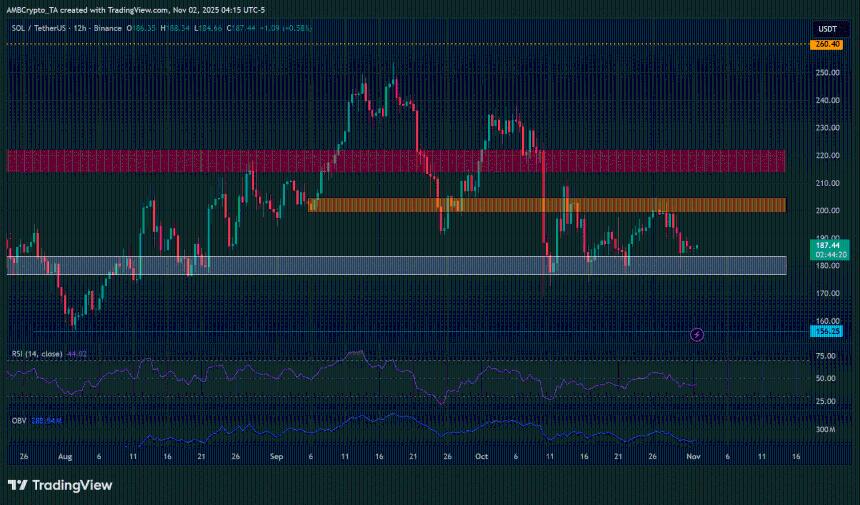Image resolution: width=860 pixels, height=505 pixels.
Task: Click the blue 156.25 price level label
Action: coord(825,332)
